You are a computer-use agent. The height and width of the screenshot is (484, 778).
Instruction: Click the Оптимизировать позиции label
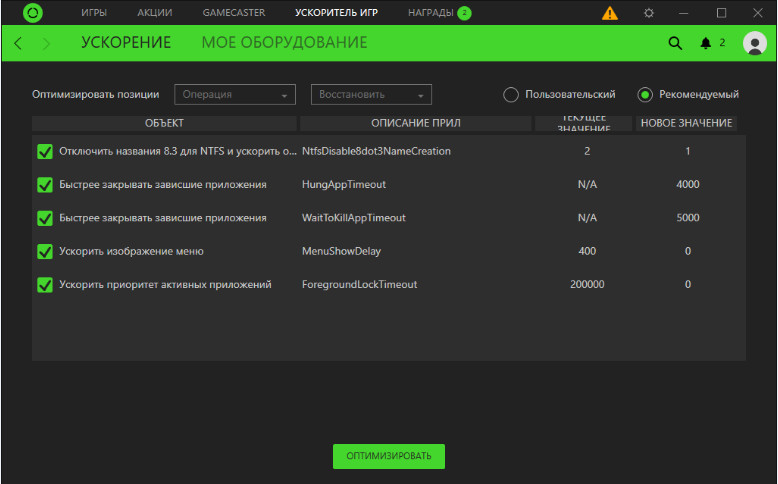tap(96, 94)
